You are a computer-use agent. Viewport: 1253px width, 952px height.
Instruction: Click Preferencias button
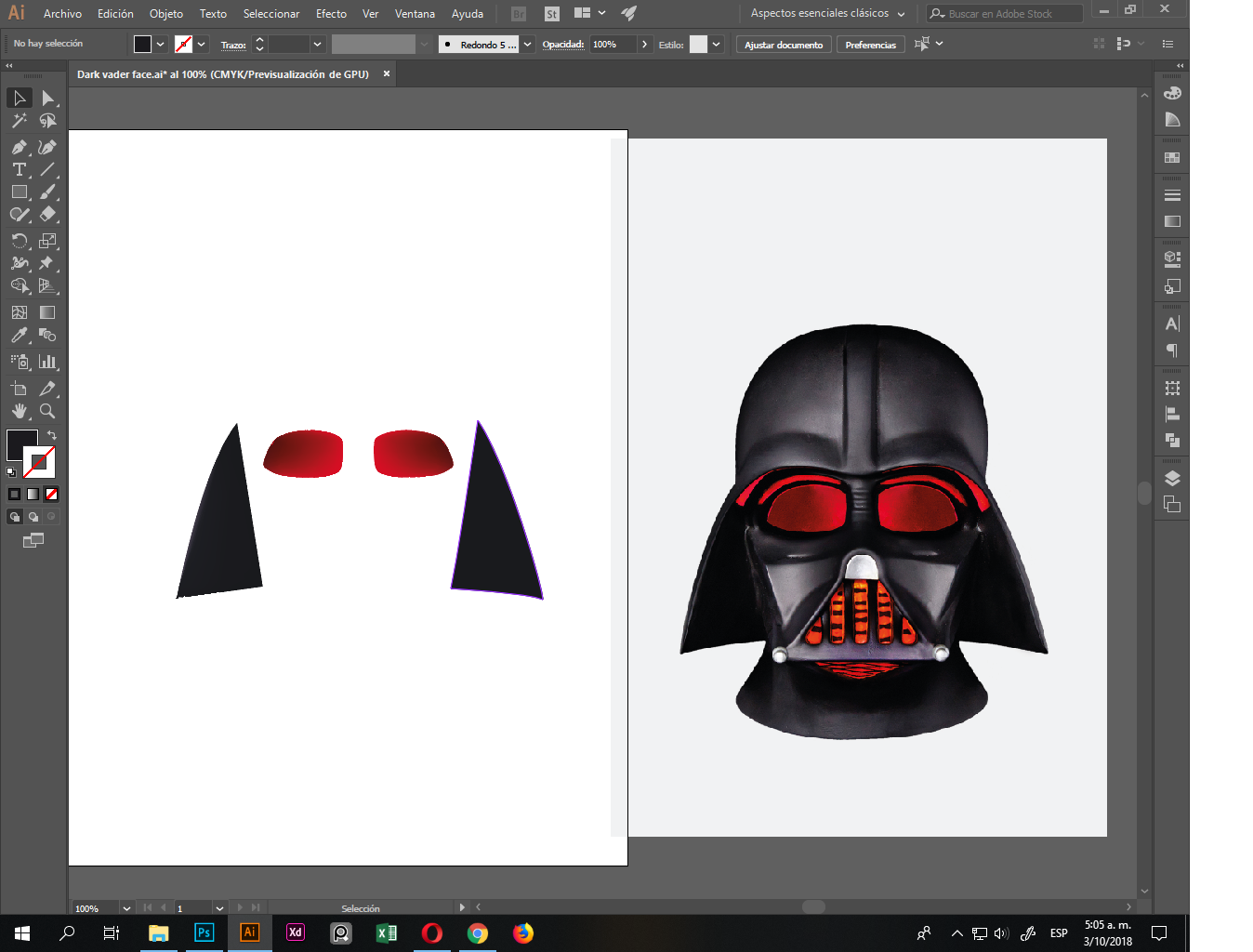(x=871, y=45)
